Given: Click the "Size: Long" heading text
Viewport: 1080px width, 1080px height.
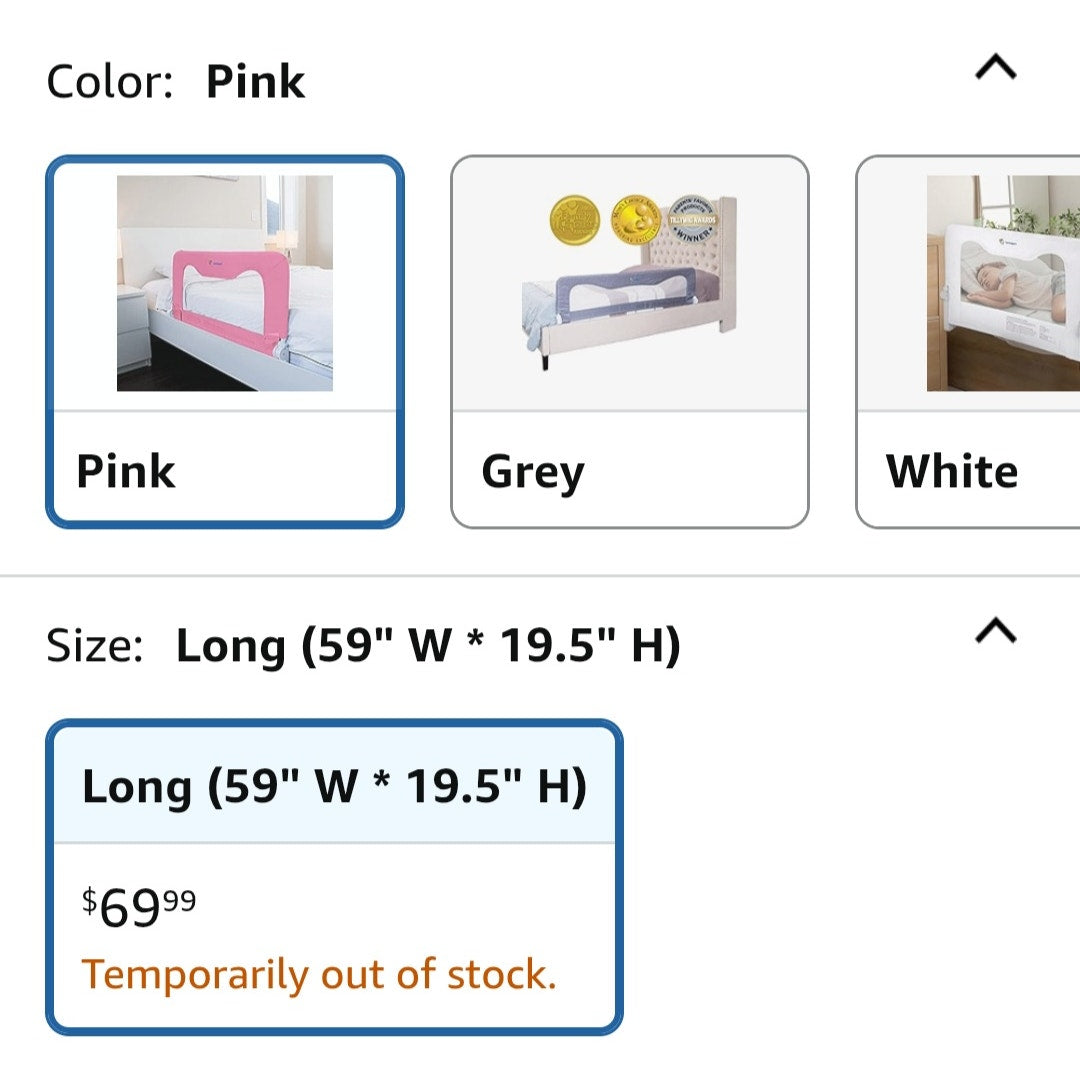Looking at the screenshot, I should click(363, 646).
